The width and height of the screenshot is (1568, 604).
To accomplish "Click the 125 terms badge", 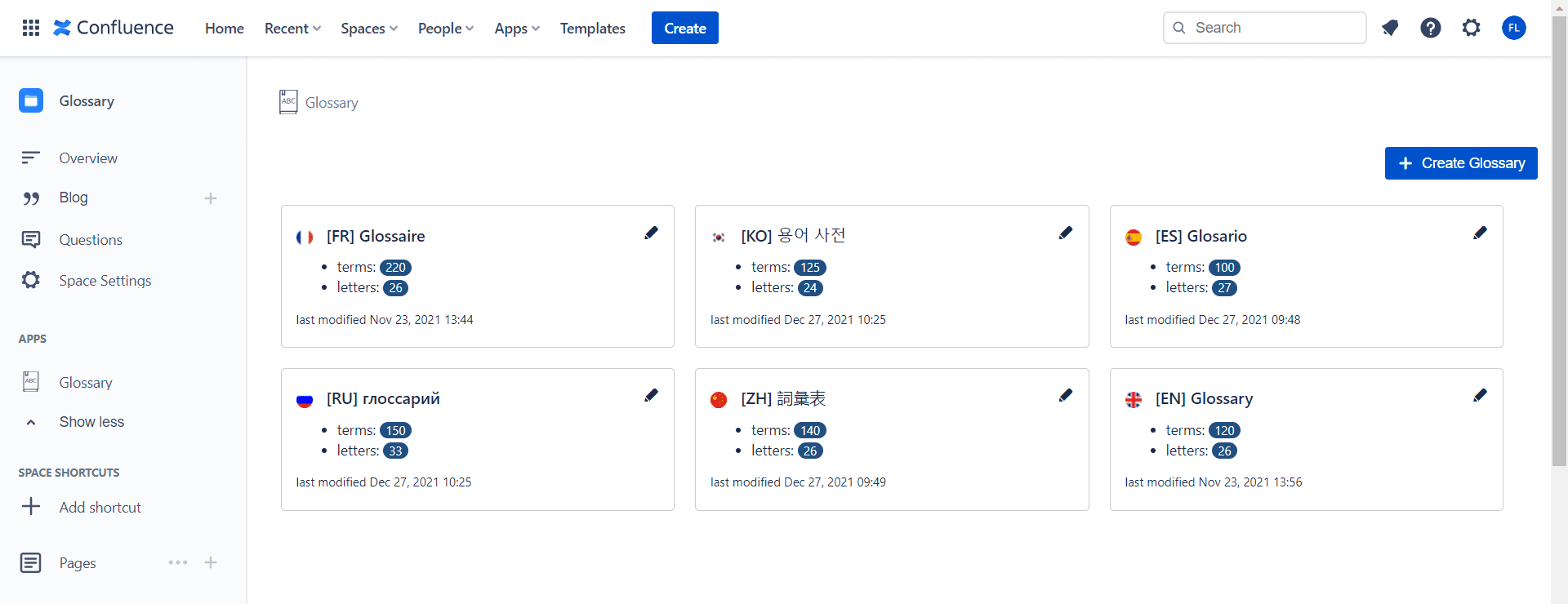I will coord(810,268).
